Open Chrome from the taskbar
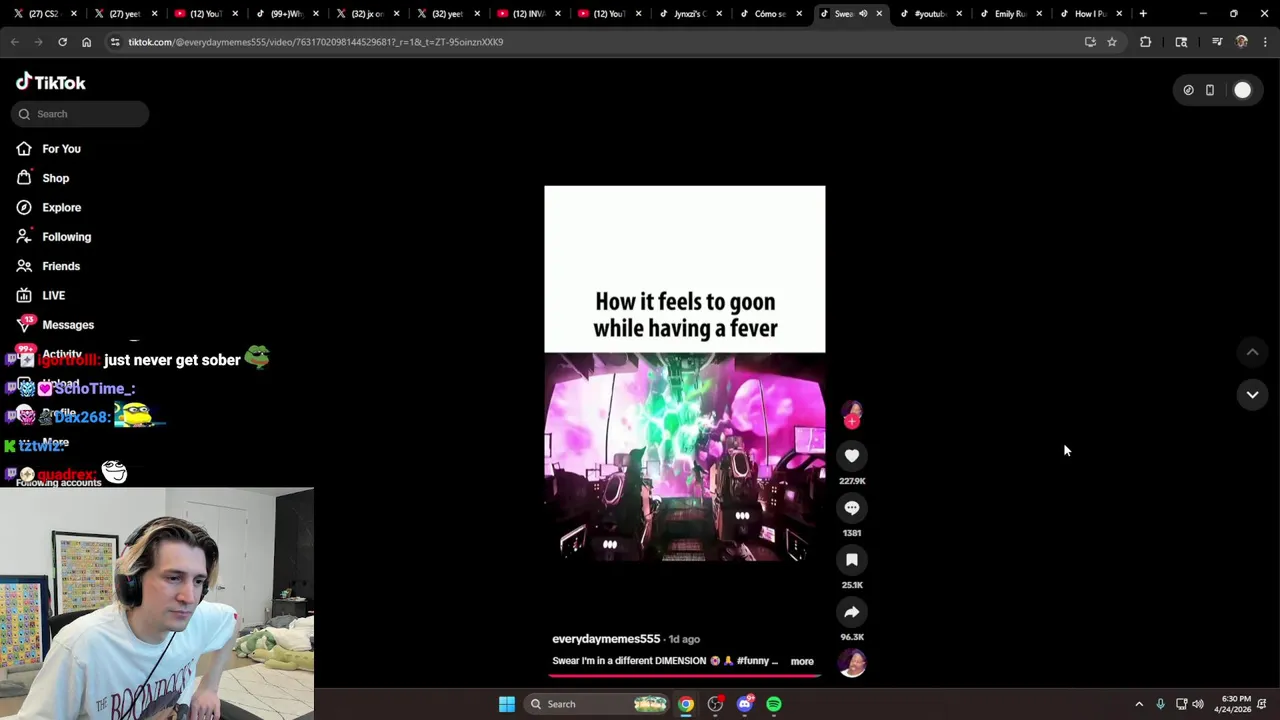 click(x=686, y=704)
